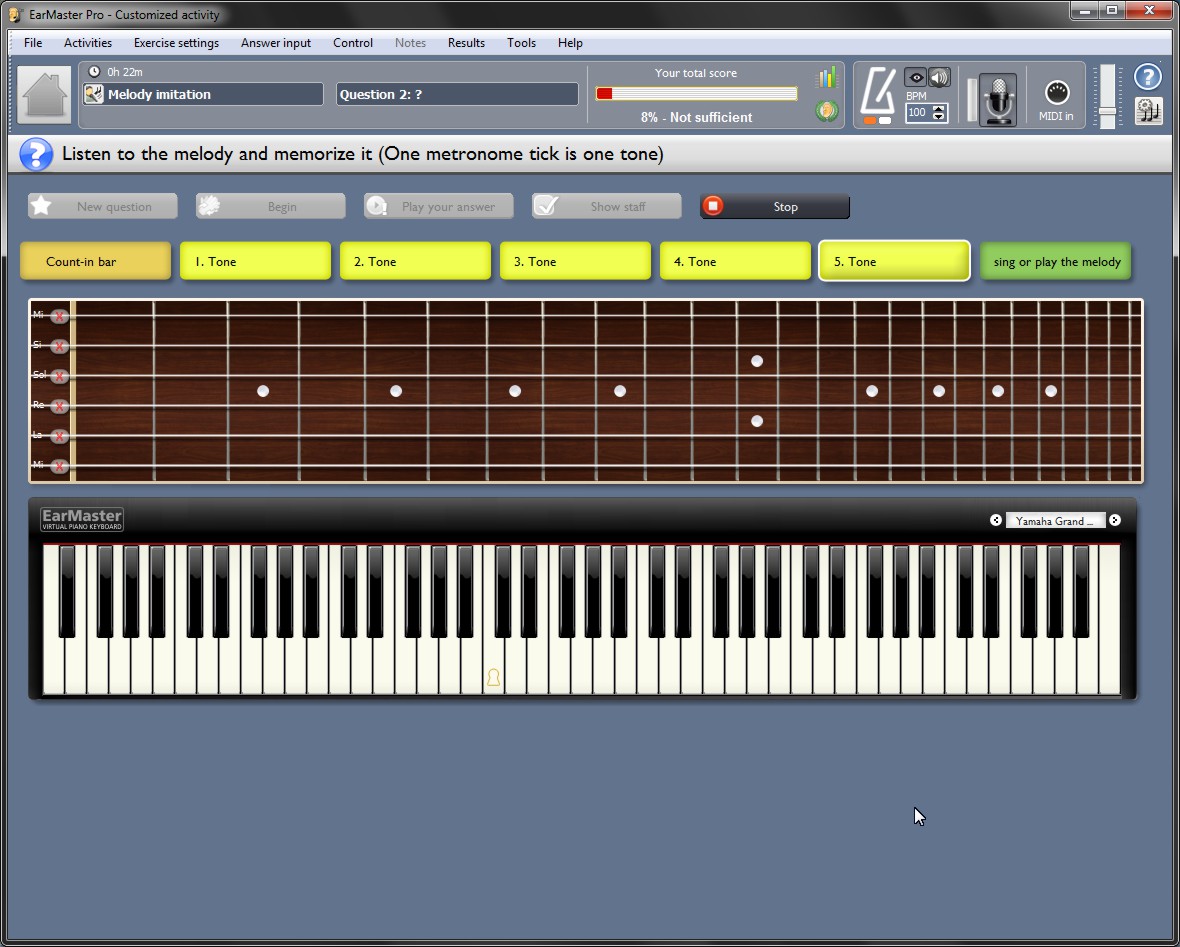1180x947 pixels.
Task: Click the metronome icon
Action: click(x=878, y=95)
